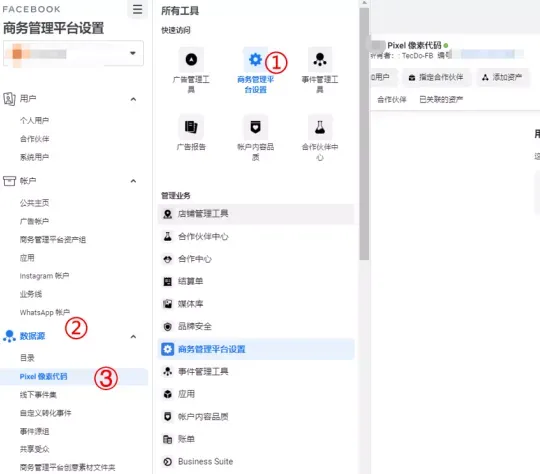Select WhatsApp 帐户 in the sidebar
The width and height of the screenshot is (540, 474).
tap(44, 312)
